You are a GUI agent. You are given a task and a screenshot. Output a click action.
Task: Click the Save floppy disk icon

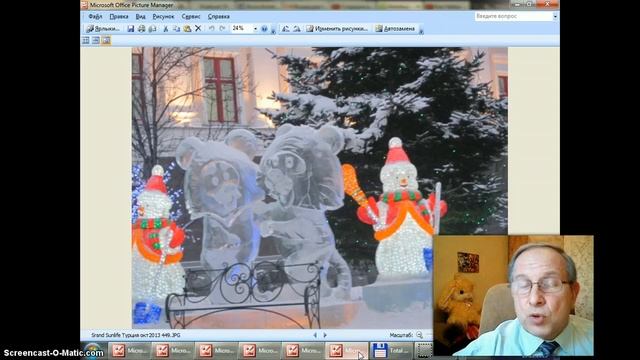point(131,29)
